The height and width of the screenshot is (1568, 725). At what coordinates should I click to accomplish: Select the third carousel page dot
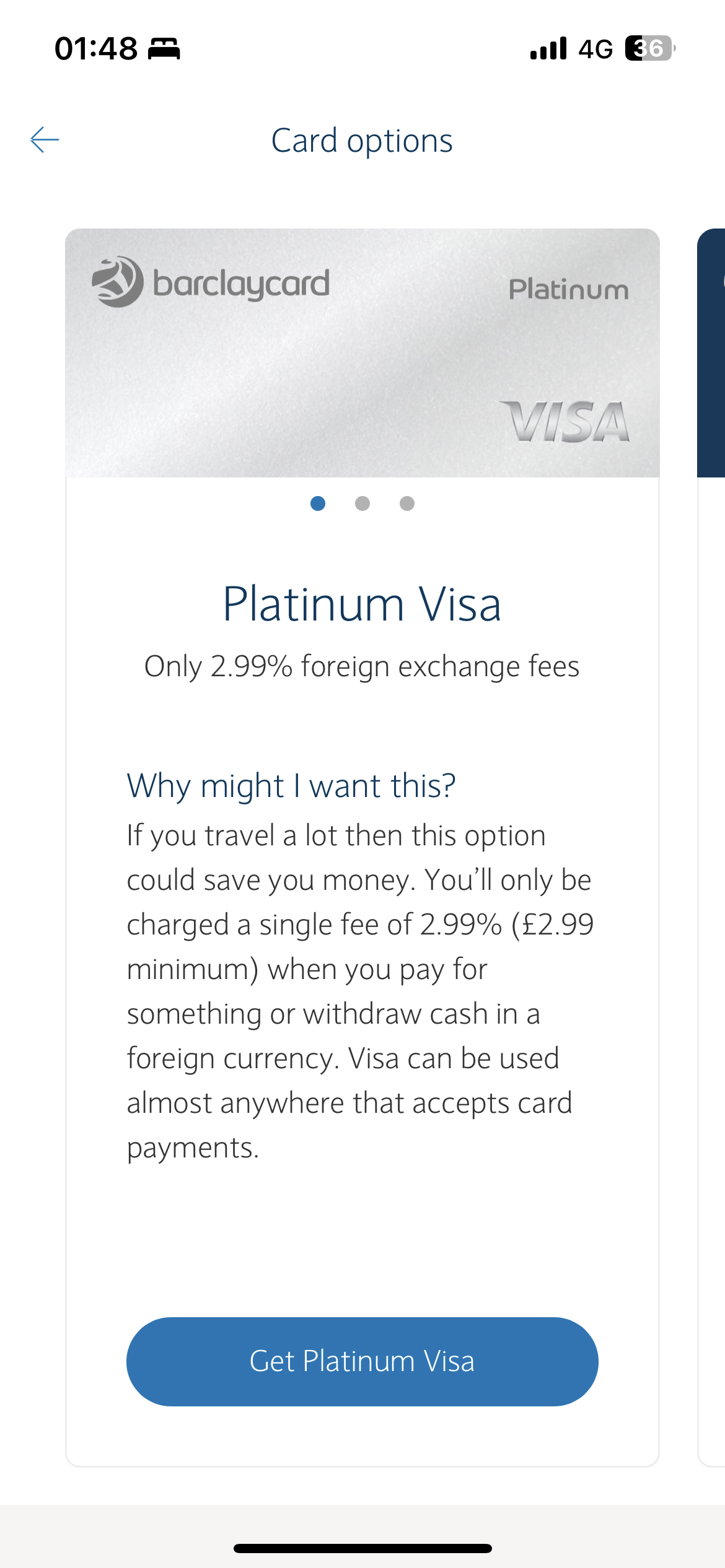click(x=407, y=503)
